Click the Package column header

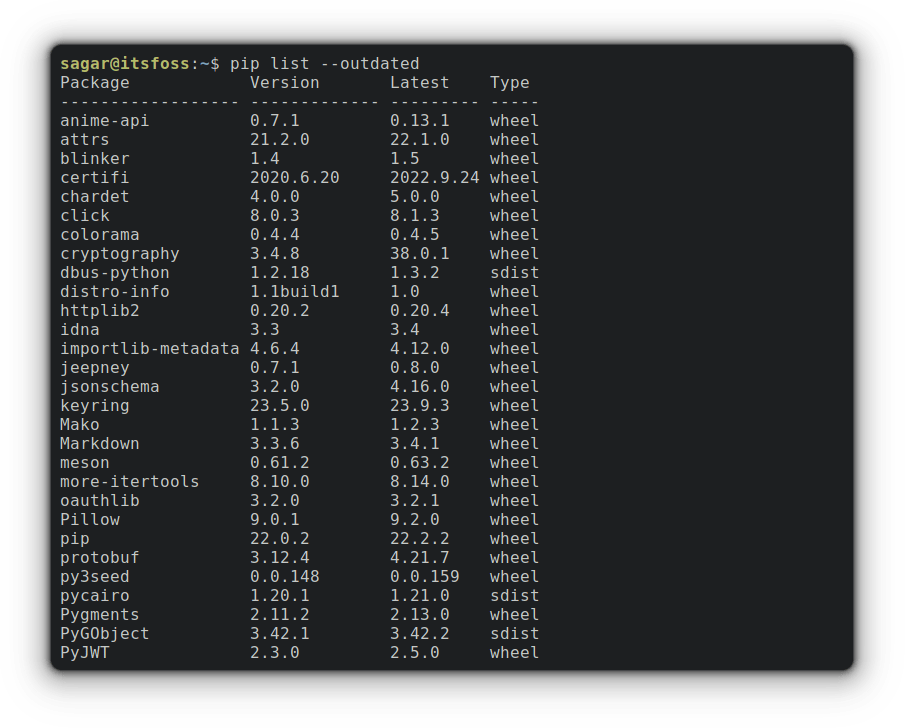[95, 83]
